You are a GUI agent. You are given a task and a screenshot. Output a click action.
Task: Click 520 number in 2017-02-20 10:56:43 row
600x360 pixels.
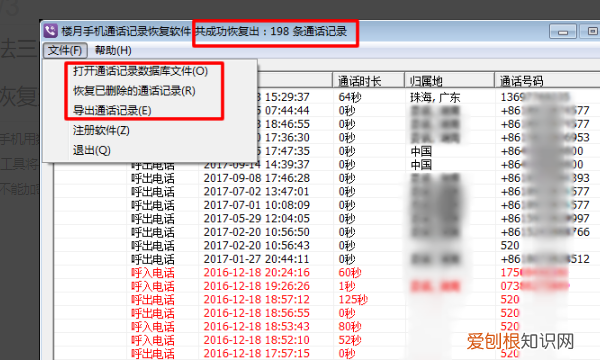510,246
